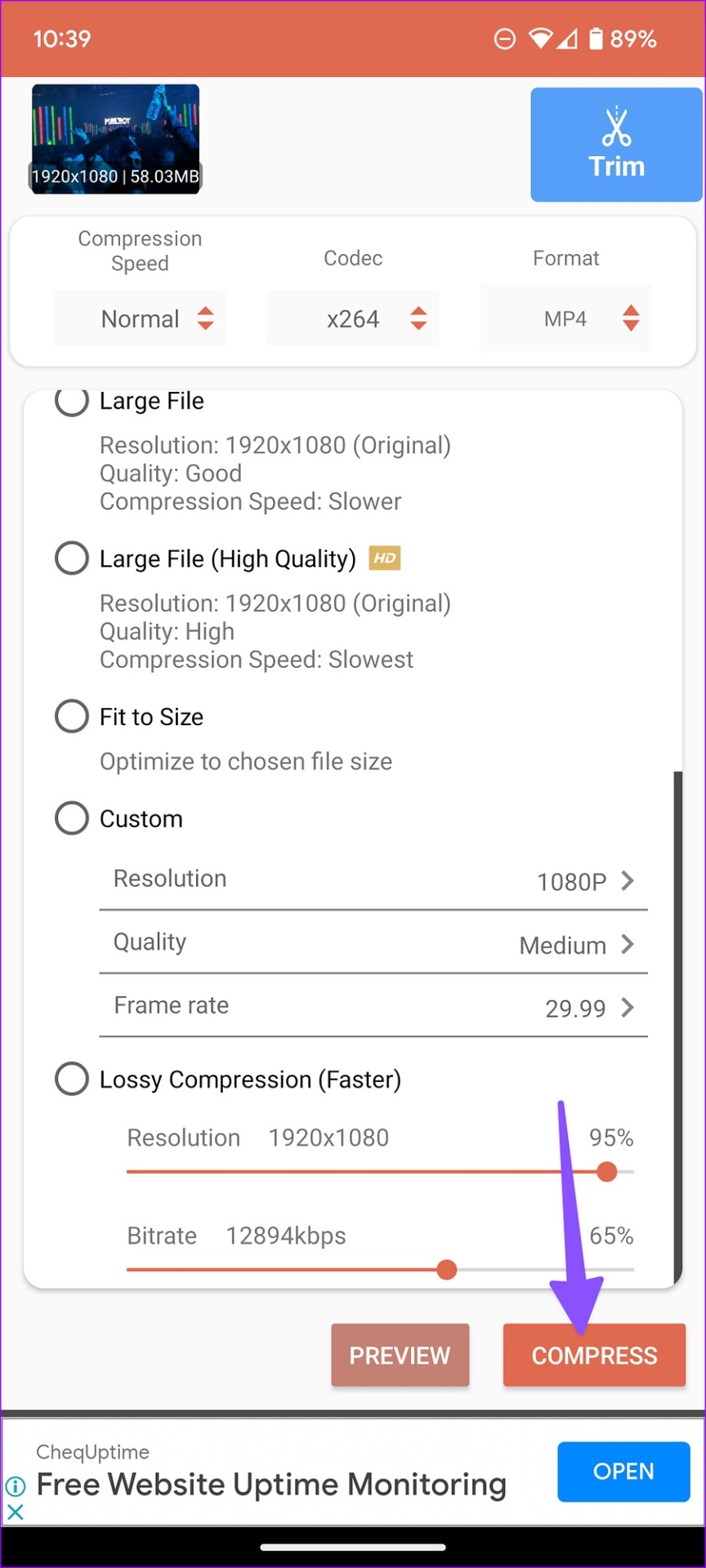Open the Resolution 1080P setting
The width and height of the screenshot is (706, 1568).
pyautogui.click(x=373, y=880)
